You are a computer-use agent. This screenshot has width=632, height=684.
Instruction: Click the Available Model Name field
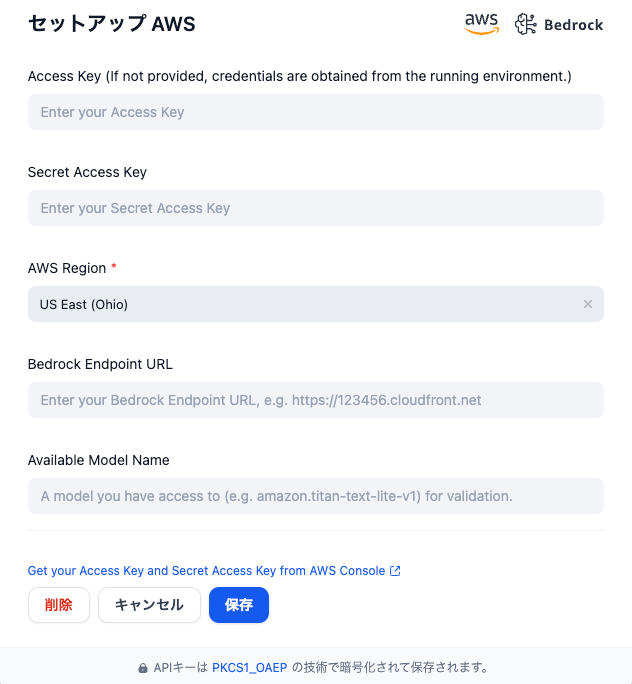click(316, 496)
